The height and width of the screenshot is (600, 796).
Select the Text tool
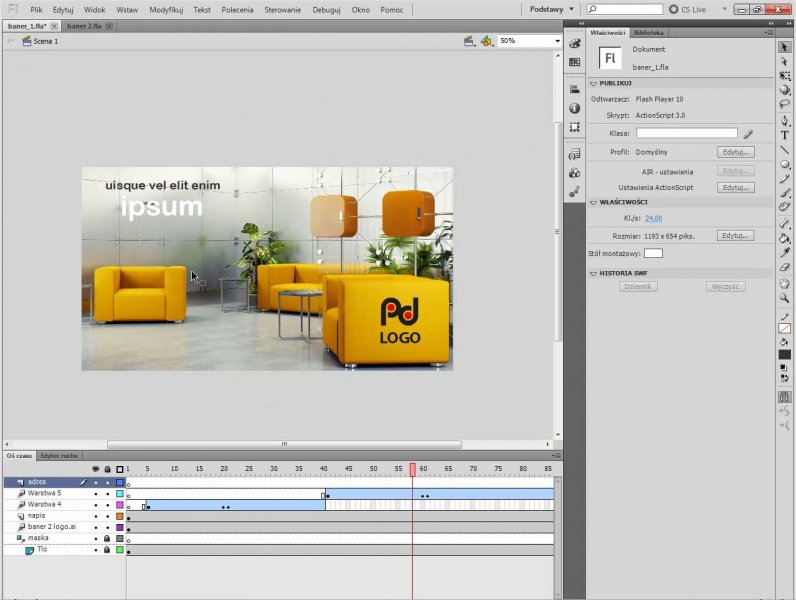click(785, 135)
